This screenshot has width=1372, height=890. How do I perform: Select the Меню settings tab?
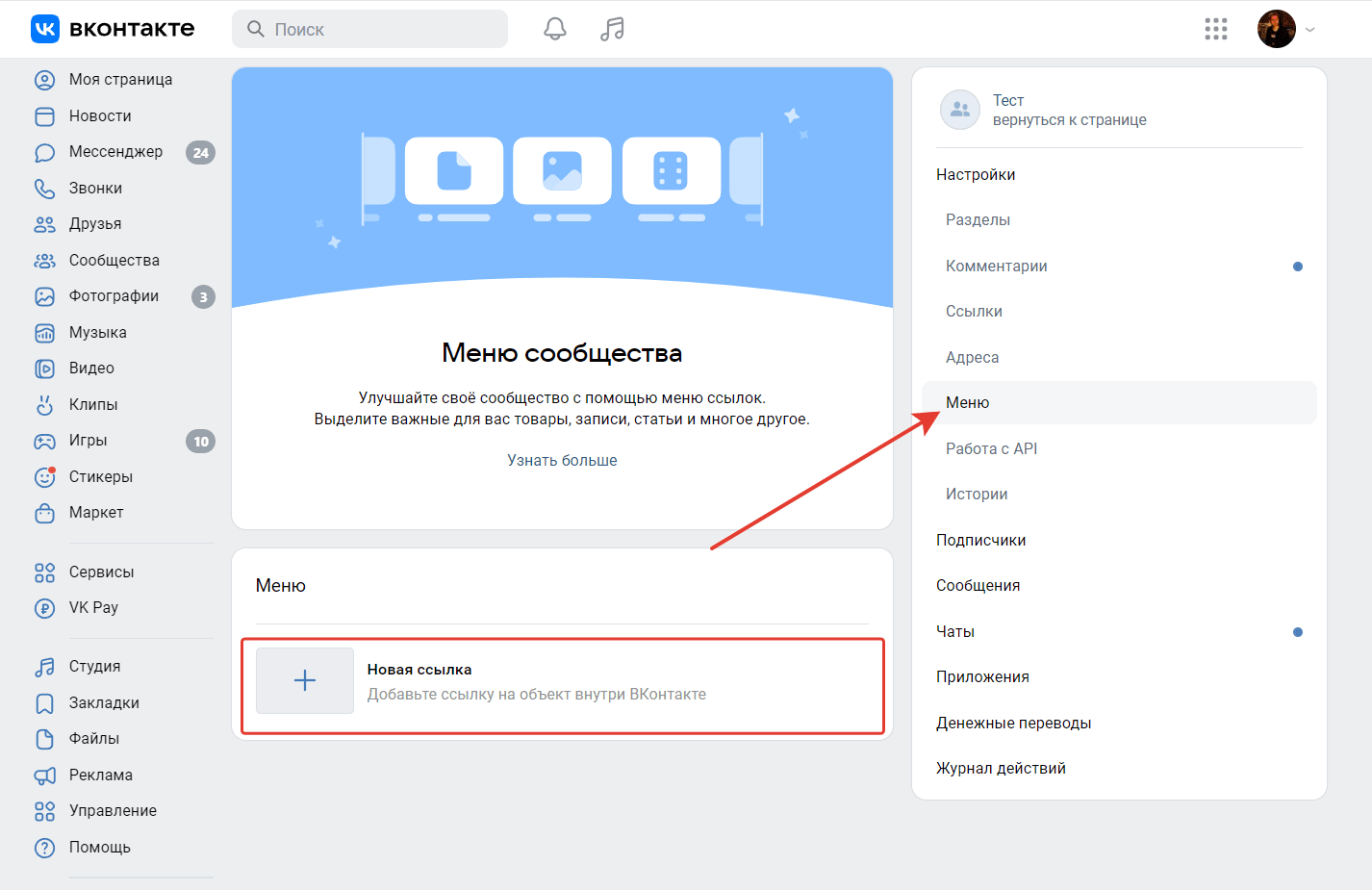1119,403
